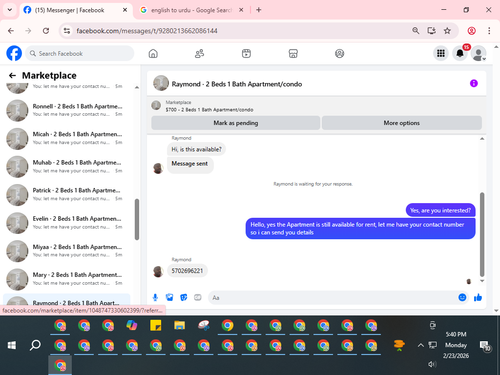The width and height of the screenshot is (500, 375).
Task: Open File Explorer from taskbar
Action: click(x=180, y=325)
